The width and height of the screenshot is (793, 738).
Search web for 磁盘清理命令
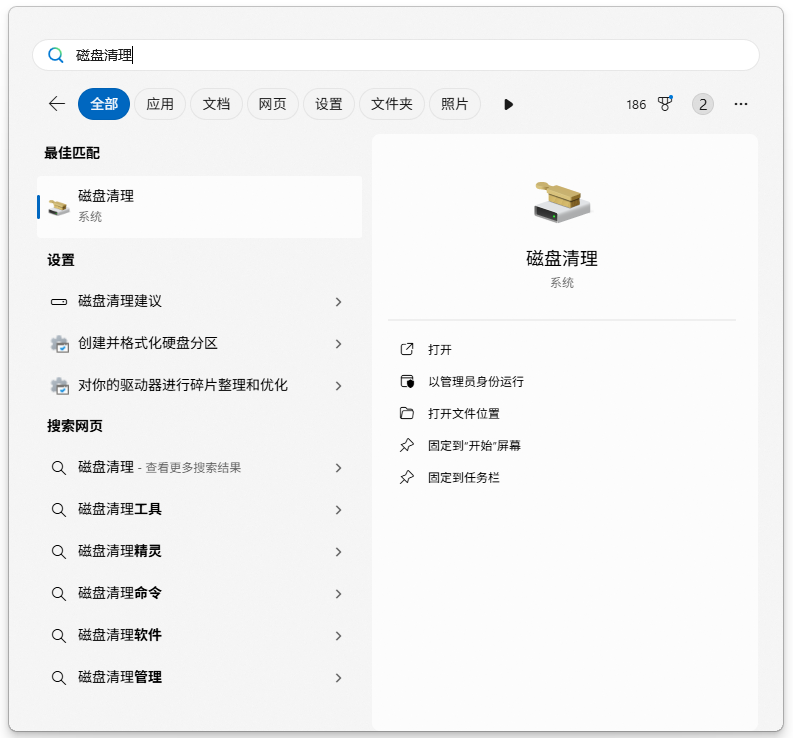[x=199, y=594]
